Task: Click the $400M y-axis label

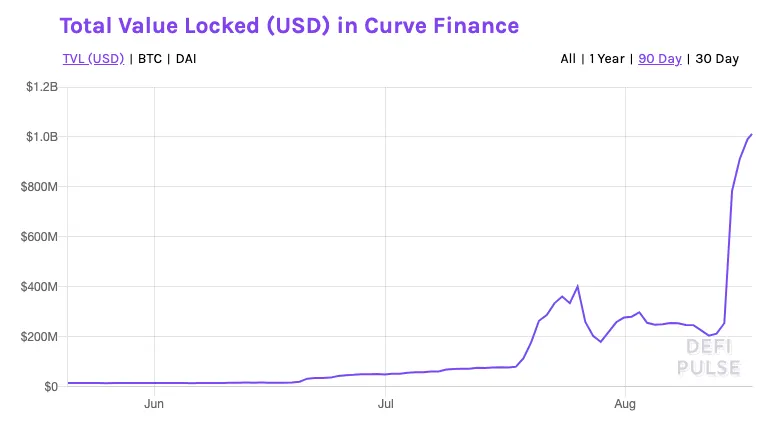Action: pos(40,287)
